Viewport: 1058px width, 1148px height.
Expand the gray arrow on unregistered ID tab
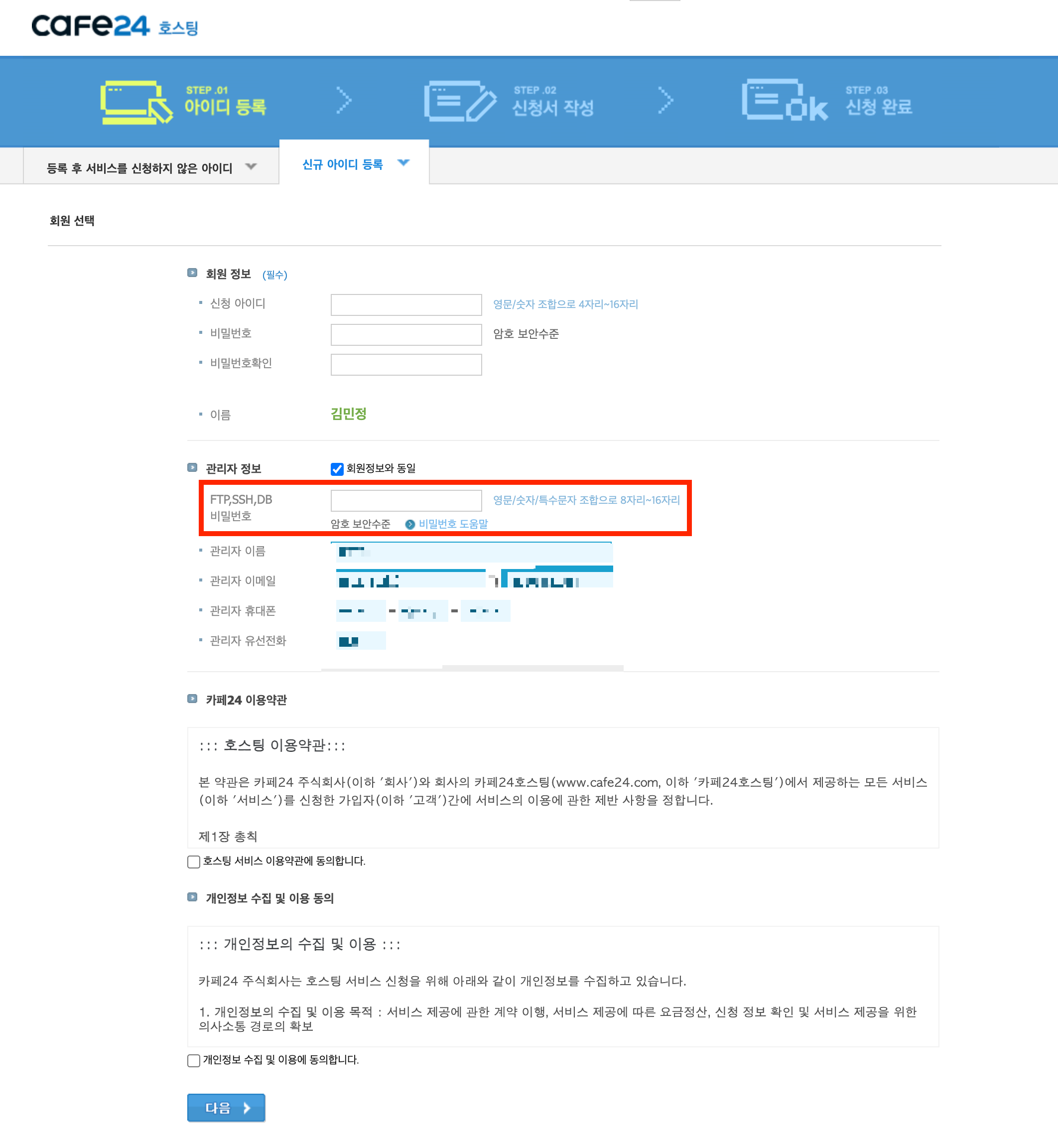[251, 166]
